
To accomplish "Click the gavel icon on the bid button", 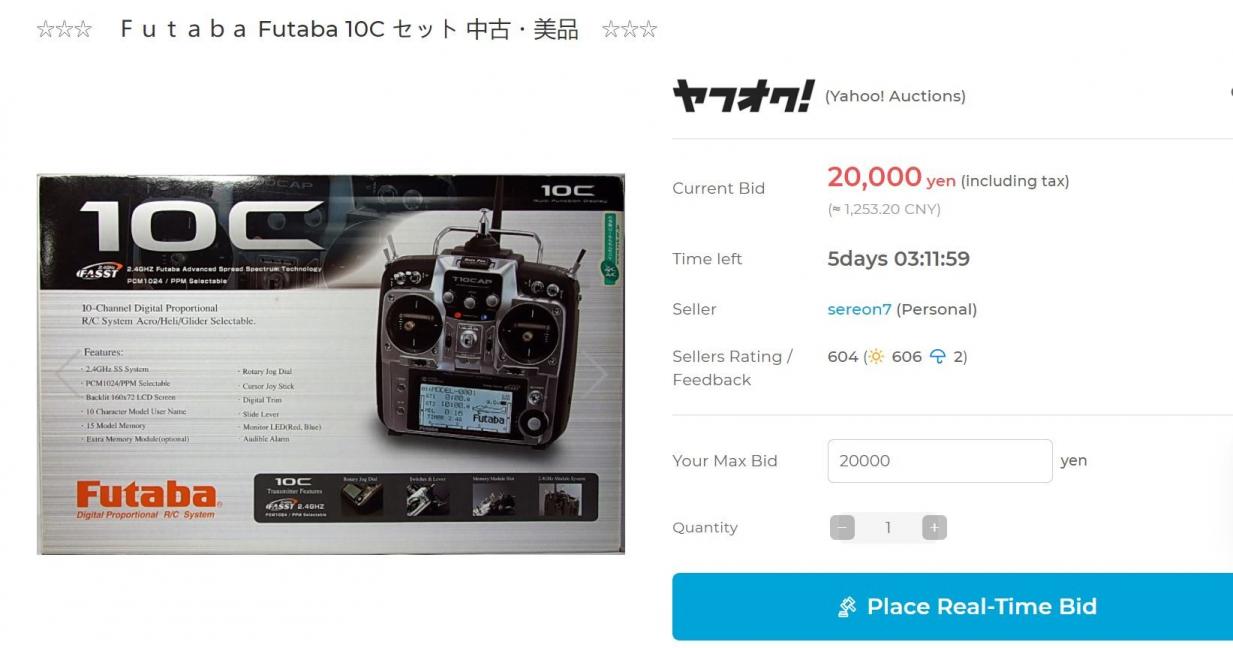I will point(847,607).
